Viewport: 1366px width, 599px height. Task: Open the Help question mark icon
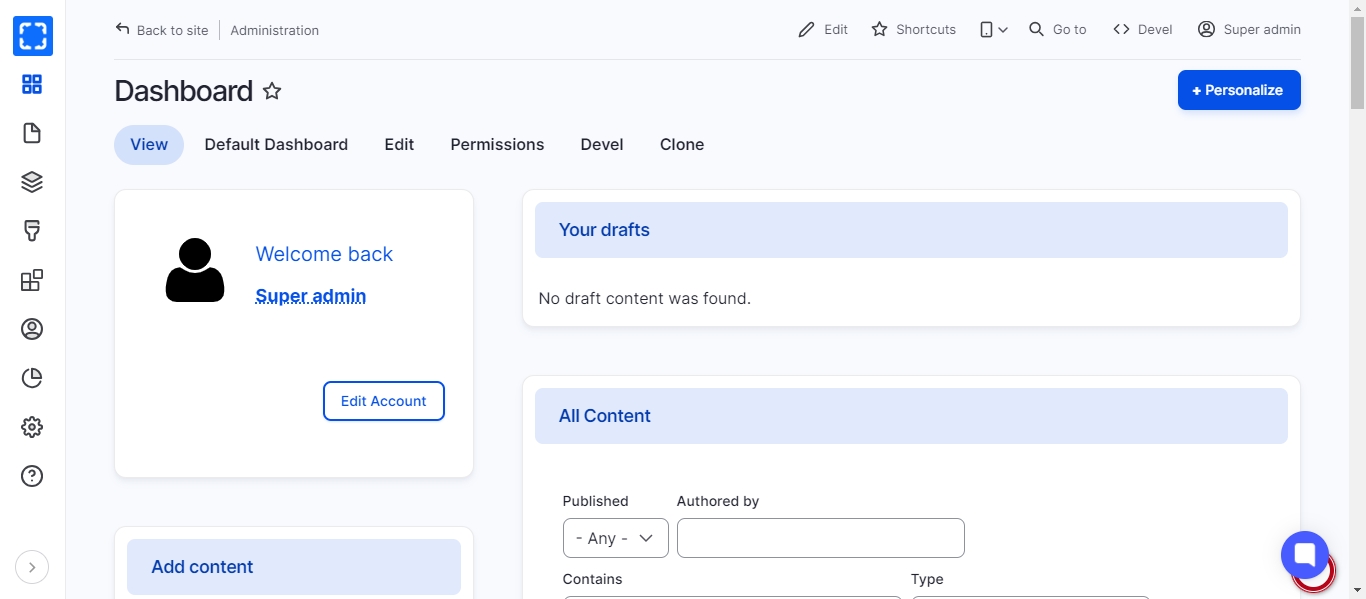[32, 476]
